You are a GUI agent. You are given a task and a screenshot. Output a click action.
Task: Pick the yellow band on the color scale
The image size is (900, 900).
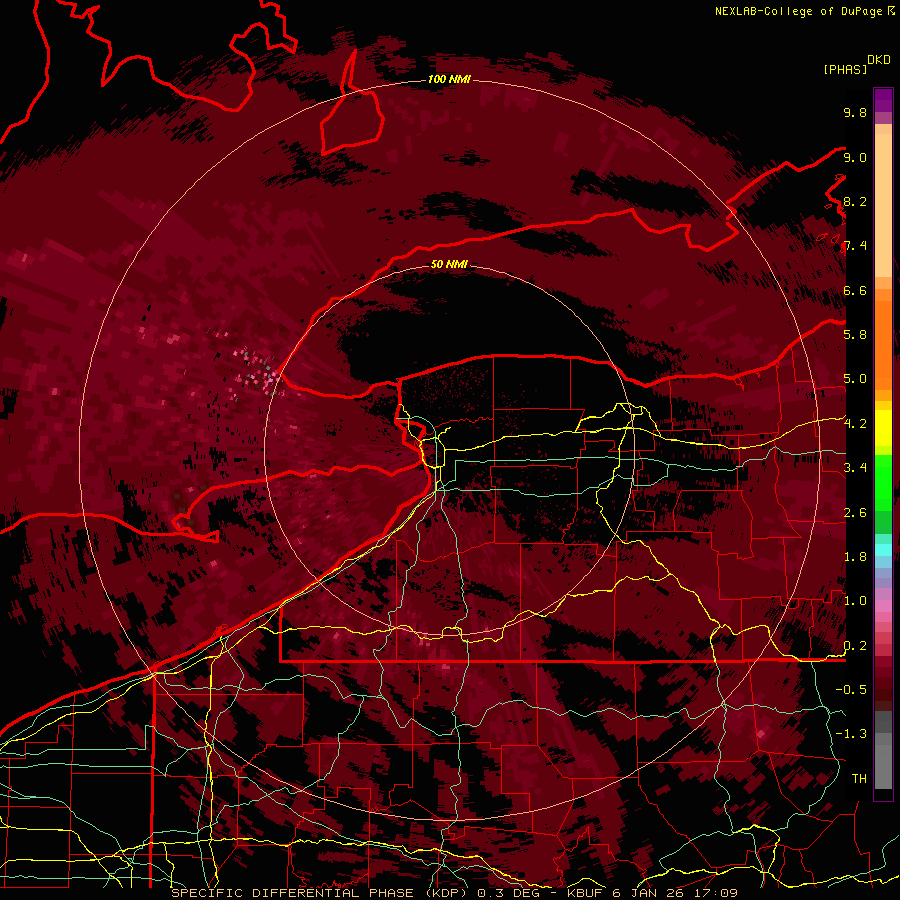pyautogui.click(x=883, y=428)
